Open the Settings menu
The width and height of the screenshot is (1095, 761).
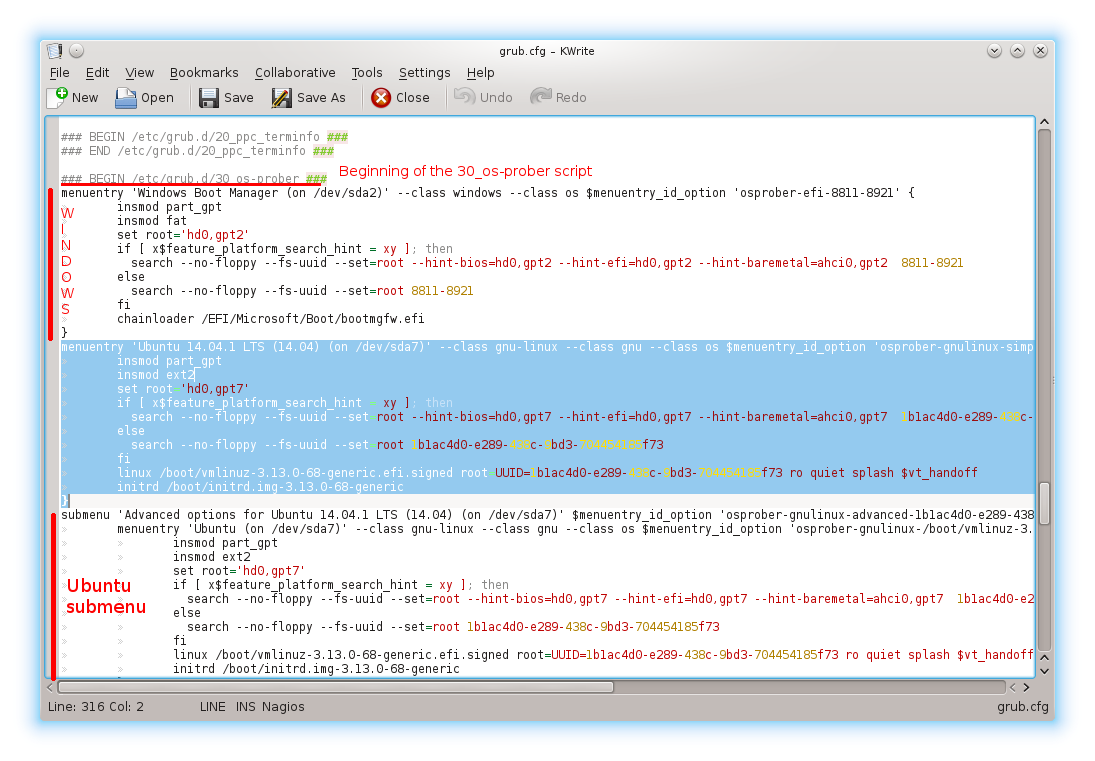(x=425, y=73)
